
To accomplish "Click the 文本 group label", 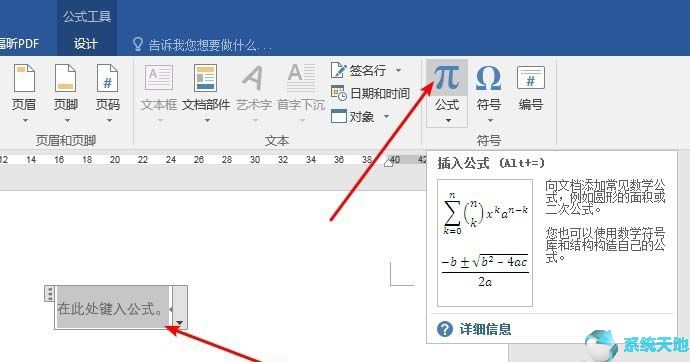I will pyautogui.click(x=277, y=141).
